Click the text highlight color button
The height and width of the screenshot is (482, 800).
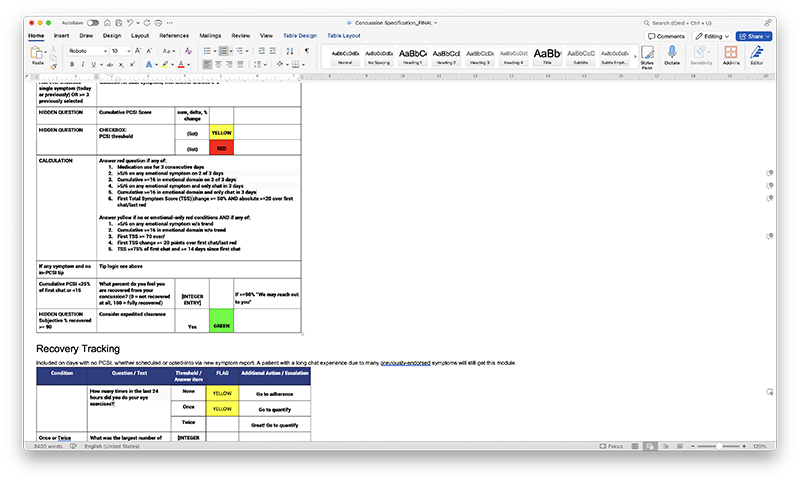point(164,65)
